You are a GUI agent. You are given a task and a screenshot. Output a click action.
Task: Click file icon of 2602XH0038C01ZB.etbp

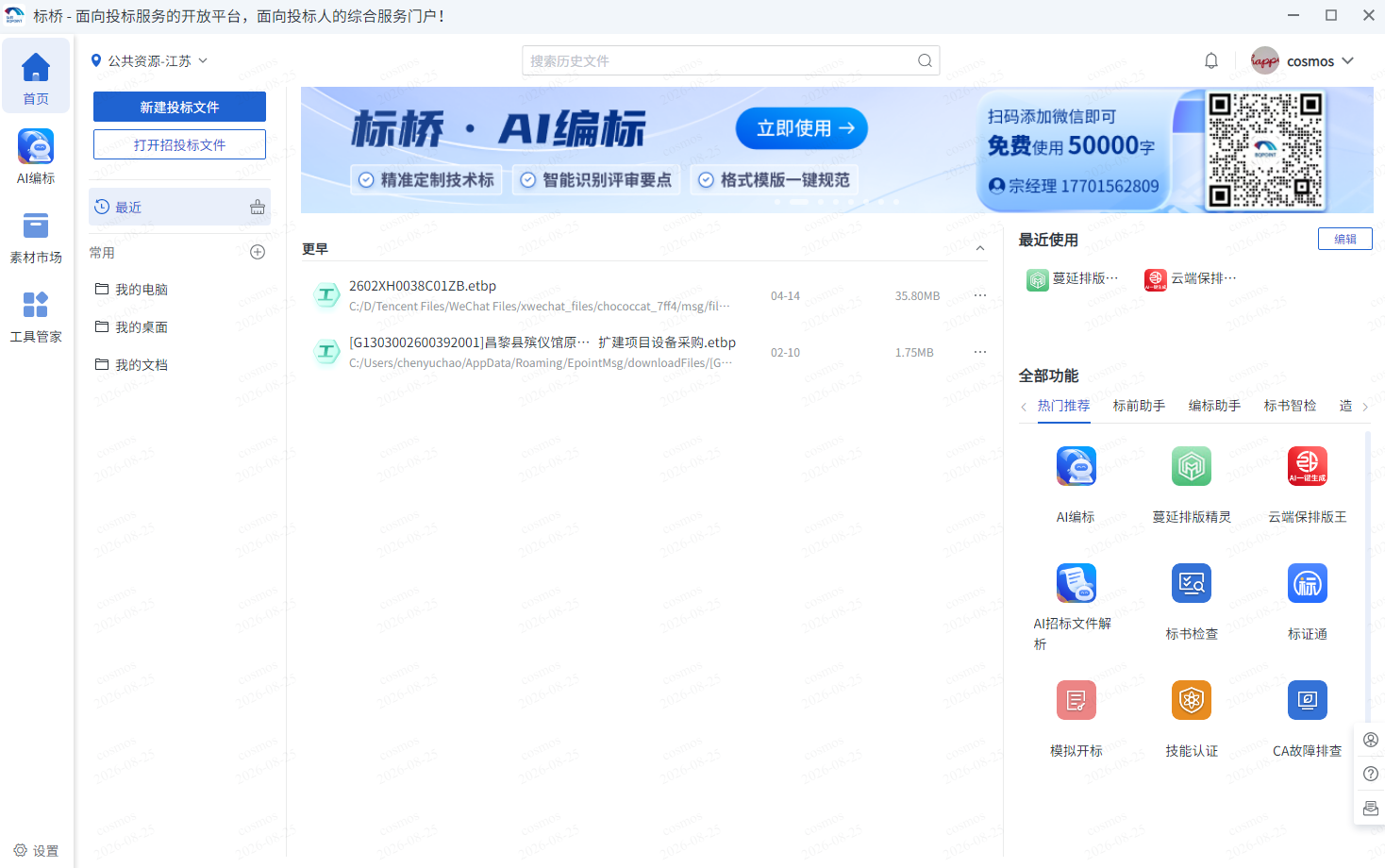click(326, 295)
